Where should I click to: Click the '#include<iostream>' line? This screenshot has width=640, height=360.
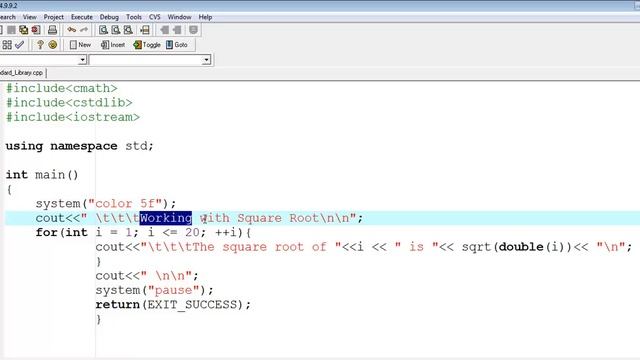coord(73,117)
